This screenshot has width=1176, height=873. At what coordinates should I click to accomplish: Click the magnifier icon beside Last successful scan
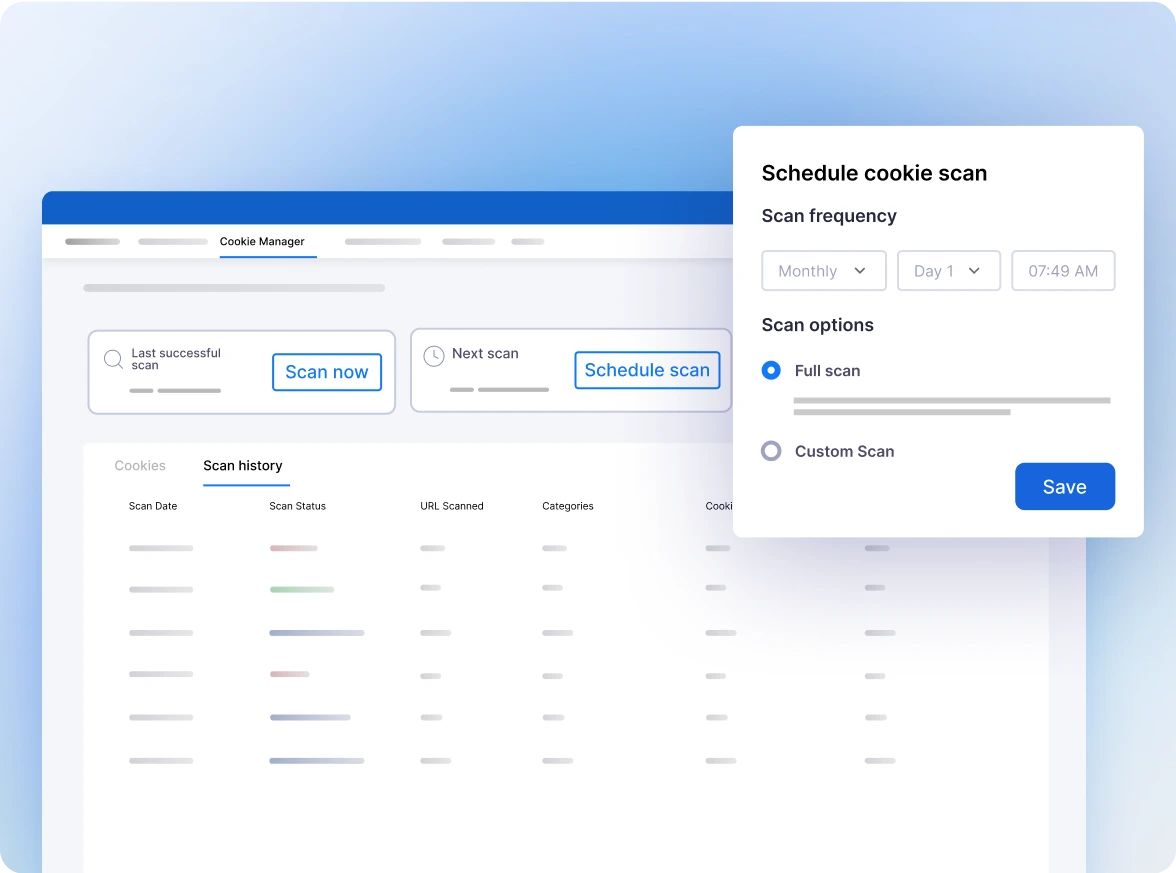pos(114,358)
